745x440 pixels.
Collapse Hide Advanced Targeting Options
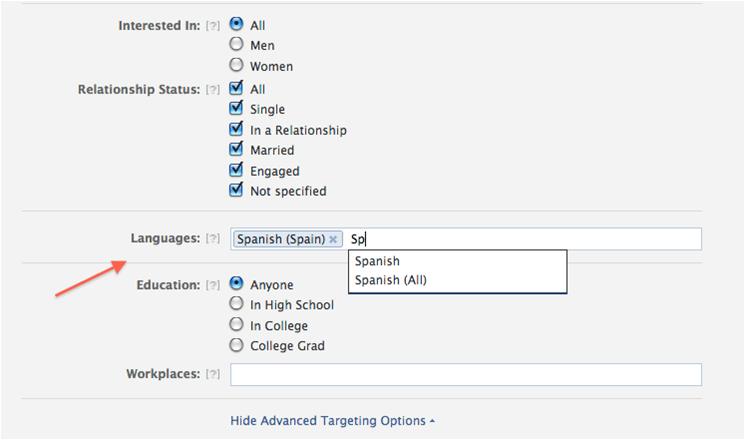point(333,421)
